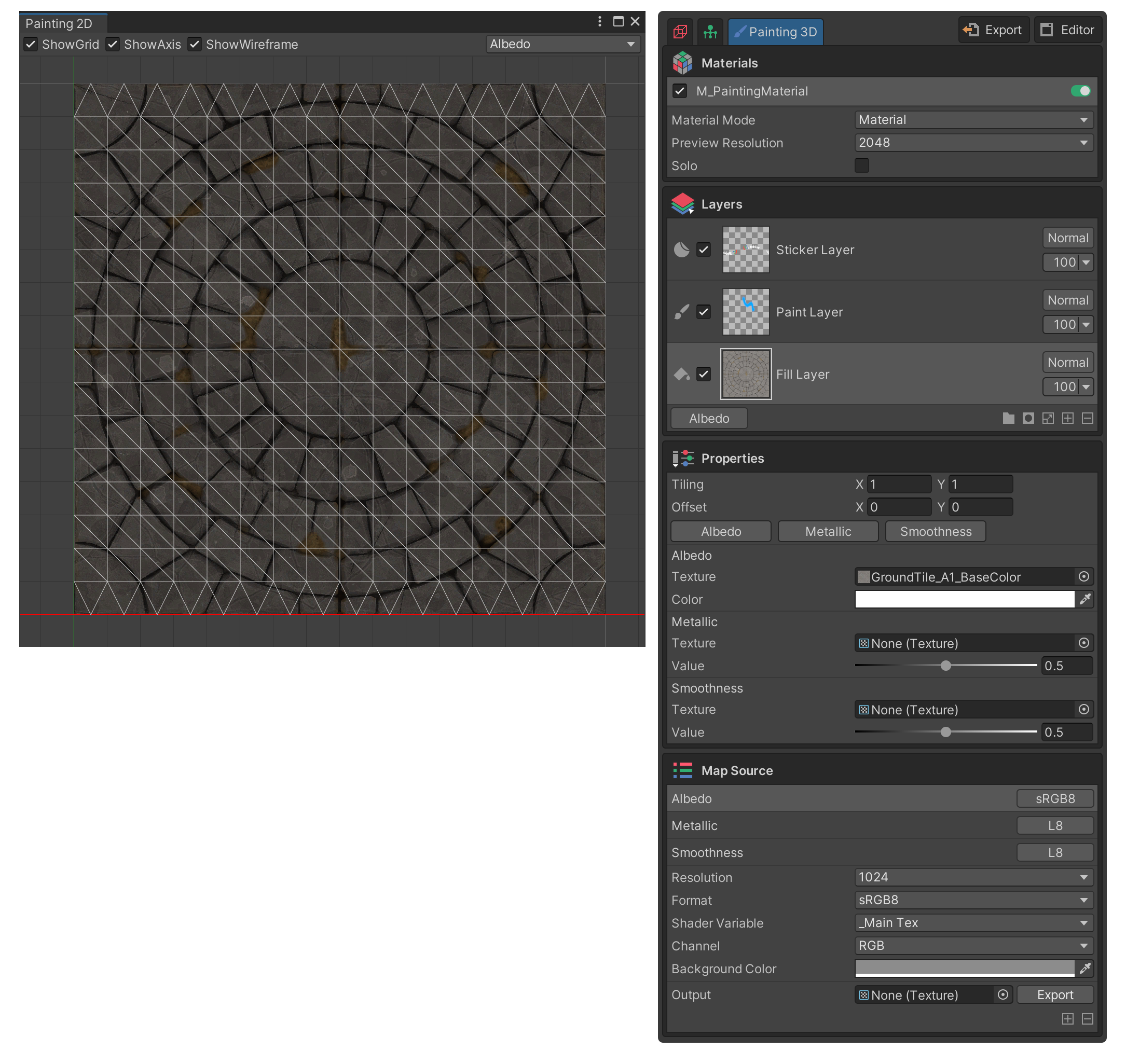Click the expand-arrow icon in Layers footer
The height and width of the screenshot is (1064, 1126).
point(1047,418)
